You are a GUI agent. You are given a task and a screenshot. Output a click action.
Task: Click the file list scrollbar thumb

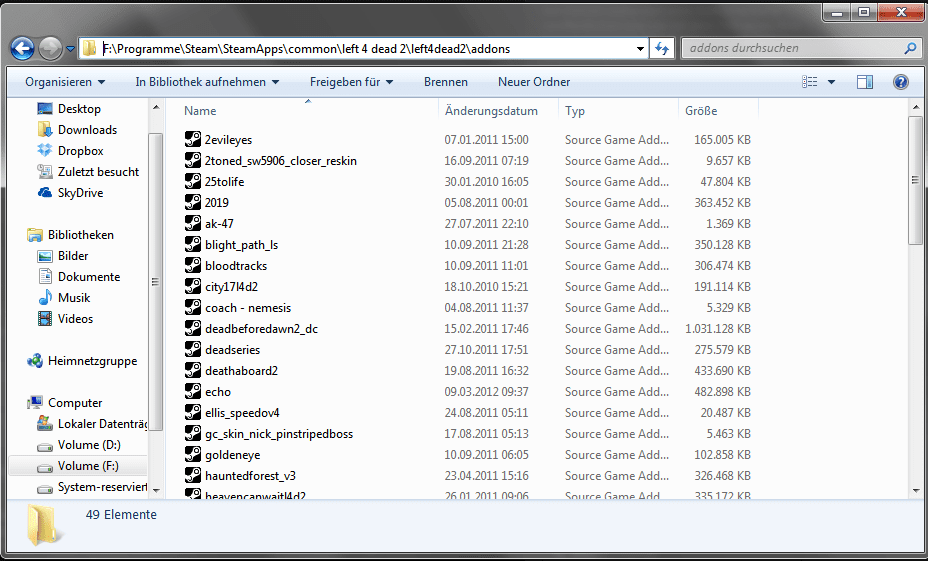click(916, 180)
